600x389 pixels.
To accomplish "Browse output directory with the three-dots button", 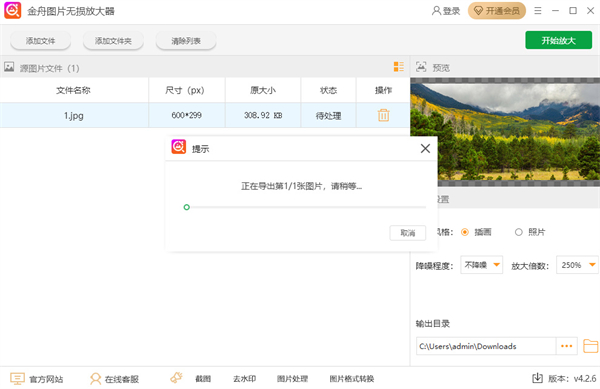I will (x=566, y=346).
